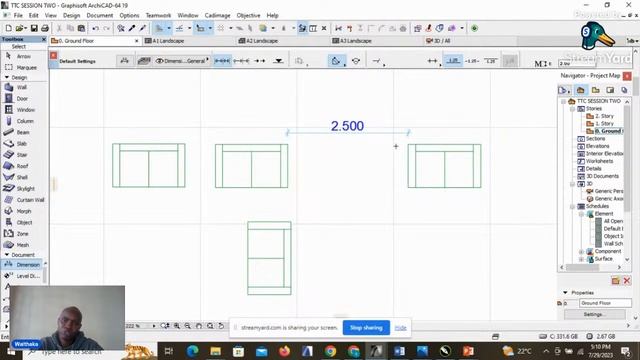This screenshot has width=640, height=360.
Task: Select the Wall tool in Toolbox
Action: coord(21,87)
